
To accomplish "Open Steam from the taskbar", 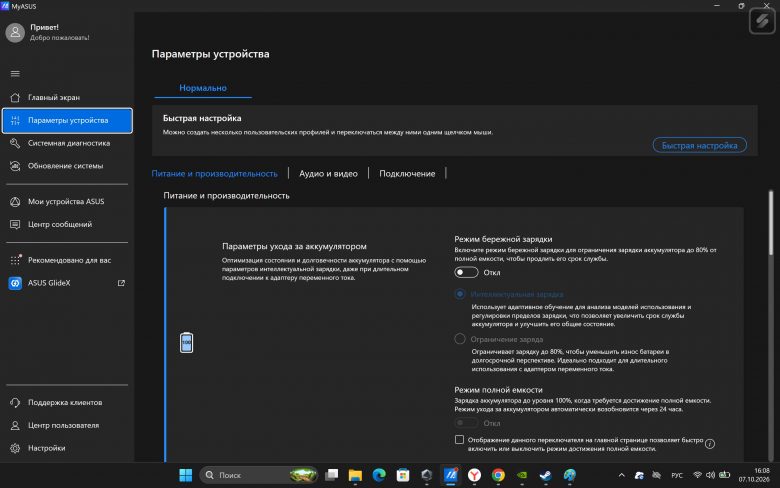I will point(546,476).
